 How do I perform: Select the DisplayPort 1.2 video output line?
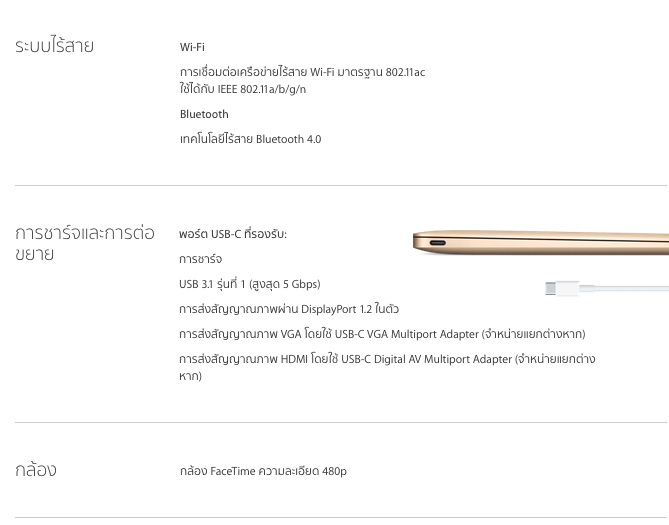tap(288, 309)
